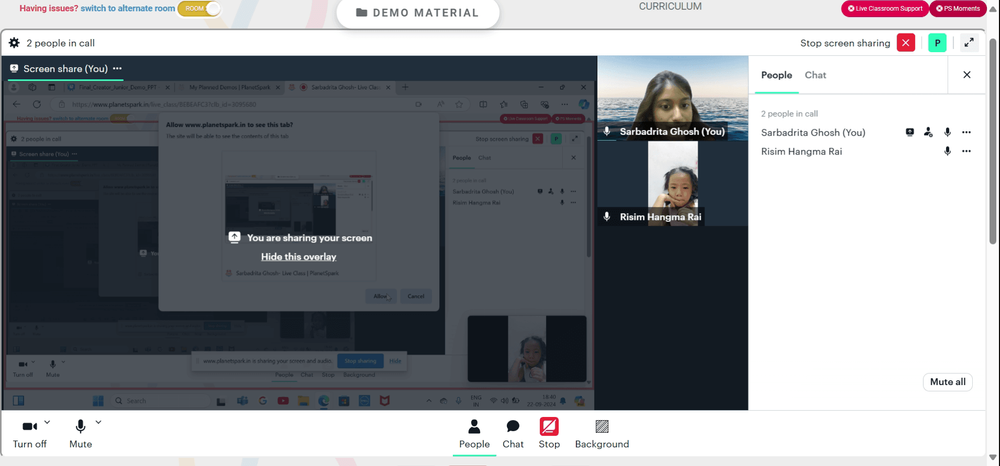1000x466 pixels.
Task: Select the Screen share (You) tab
Action: tap(66, 68)
